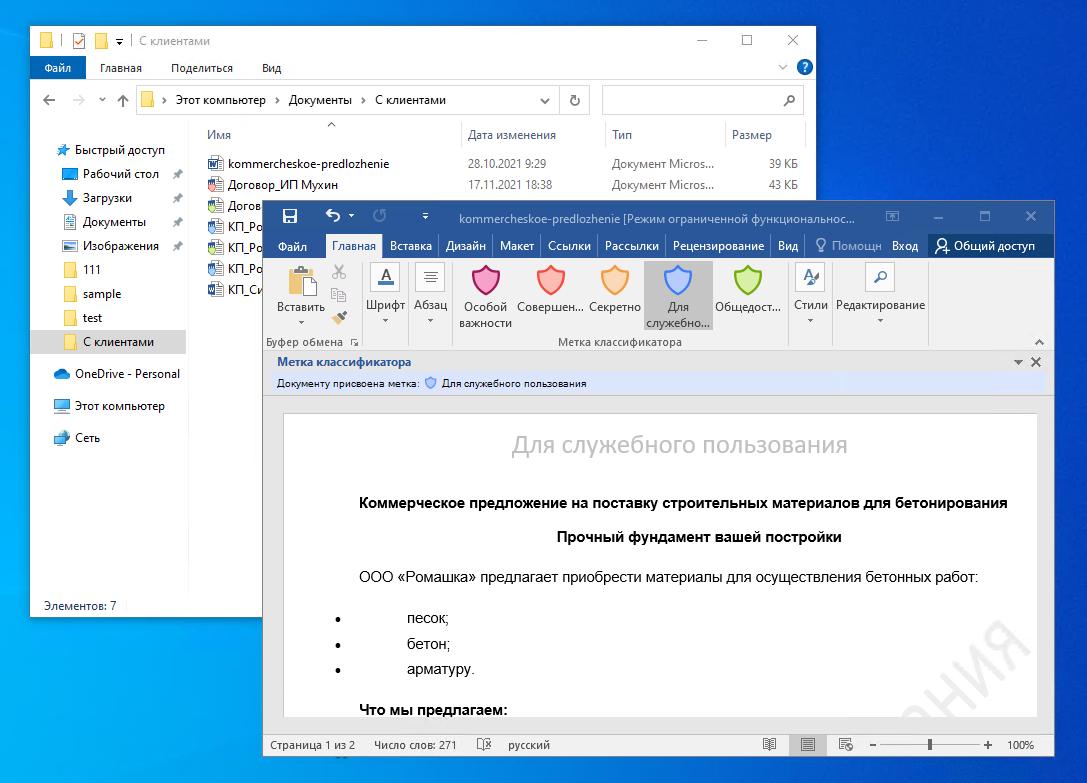The image size is (1087, 783).
Task: Sort by Дата изменения column header
Action: point(512,135)
